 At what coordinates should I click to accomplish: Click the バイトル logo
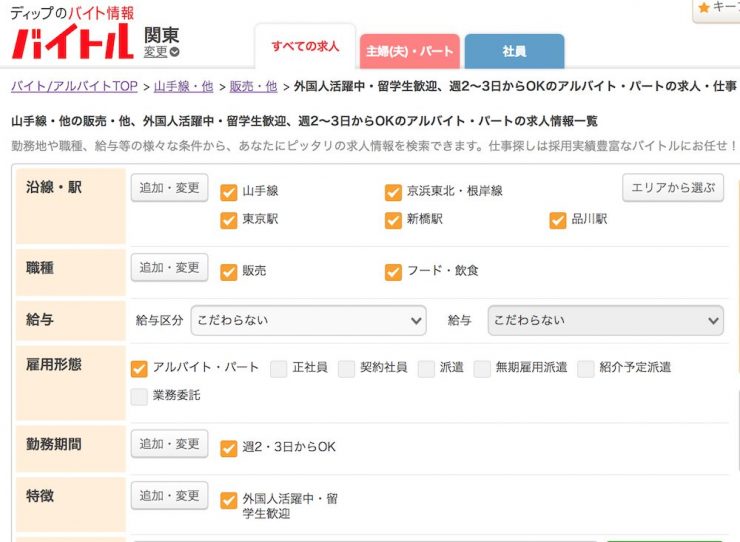point(70,43)
